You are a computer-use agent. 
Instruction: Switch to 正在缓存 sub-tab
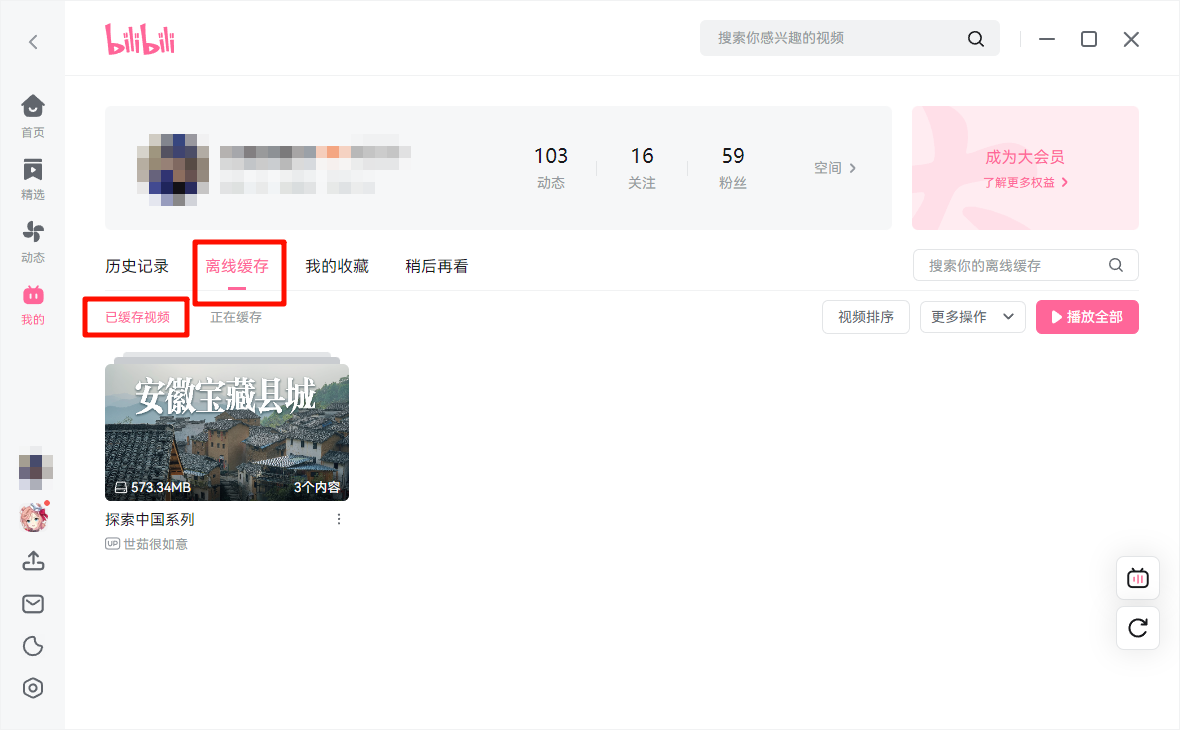click(236, 317)
